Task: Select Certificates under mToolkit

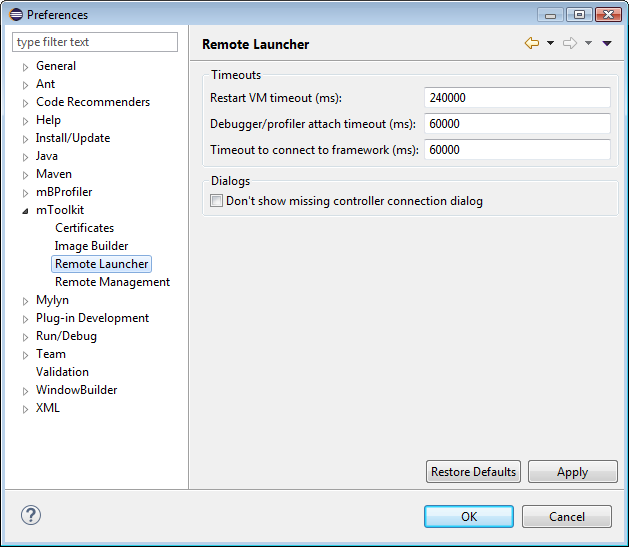Action: tap(84, 228)
